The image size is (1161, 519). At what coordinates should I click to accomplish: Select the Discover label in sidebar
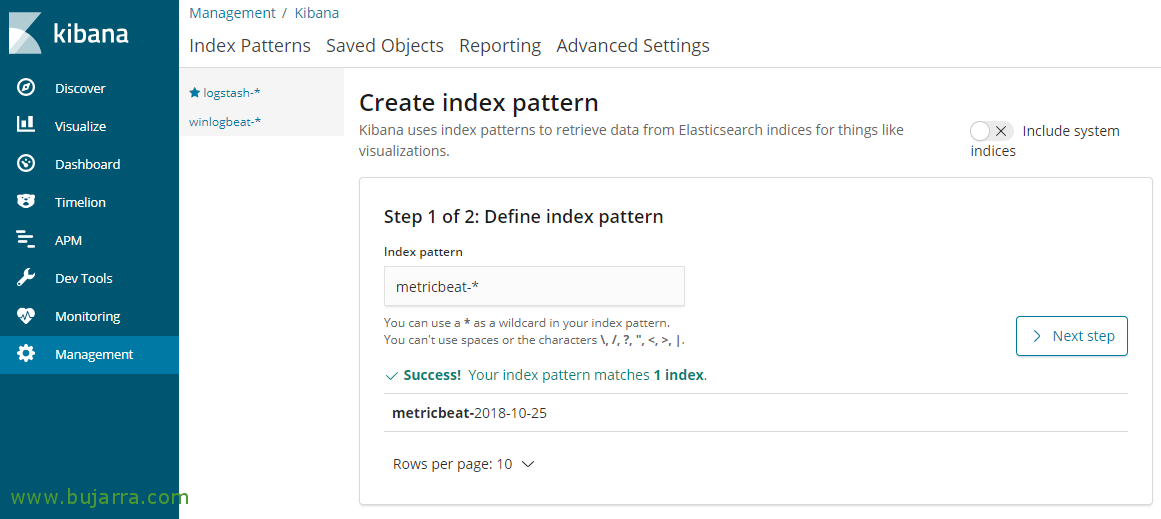80,88
